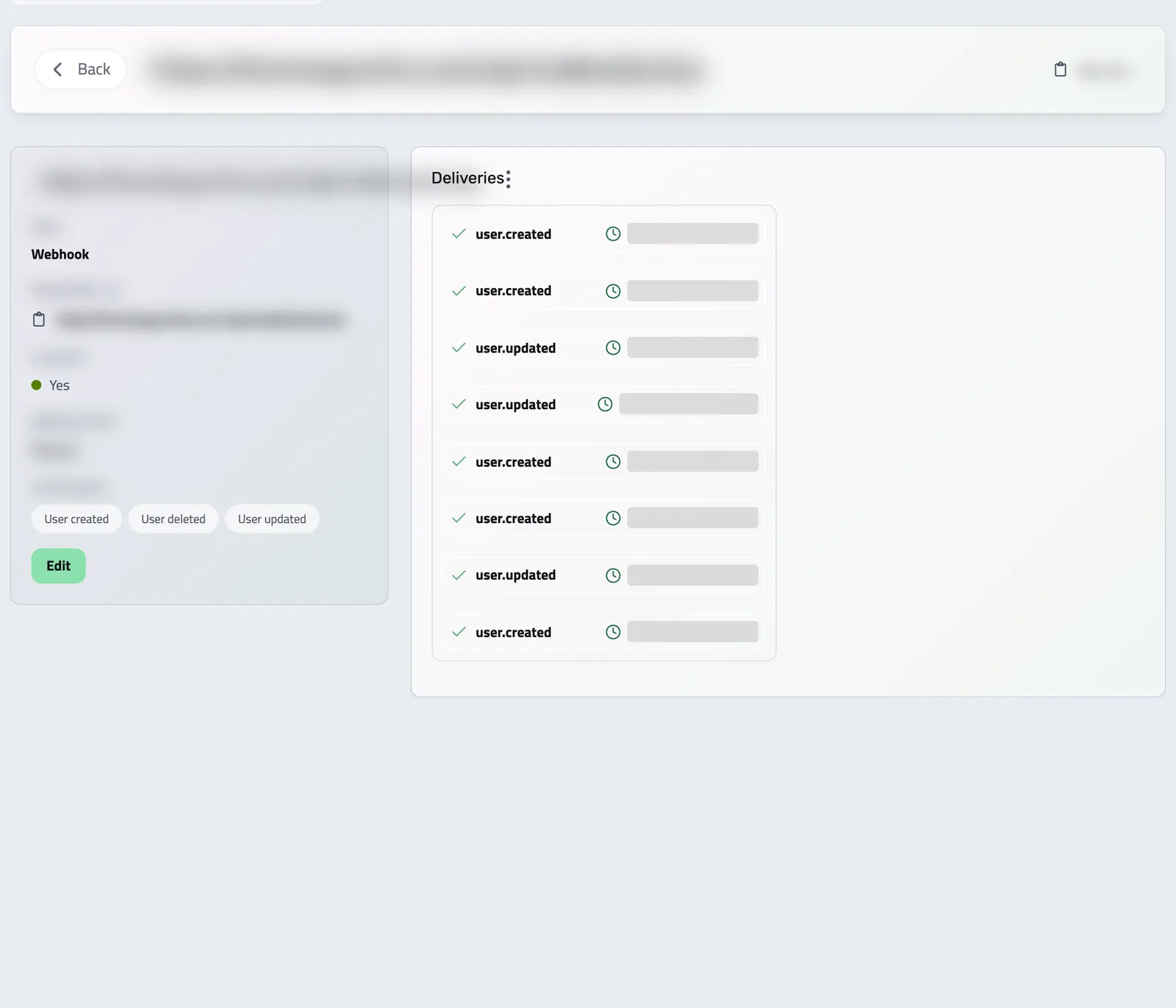Click the Edit button

pos(58,566)
